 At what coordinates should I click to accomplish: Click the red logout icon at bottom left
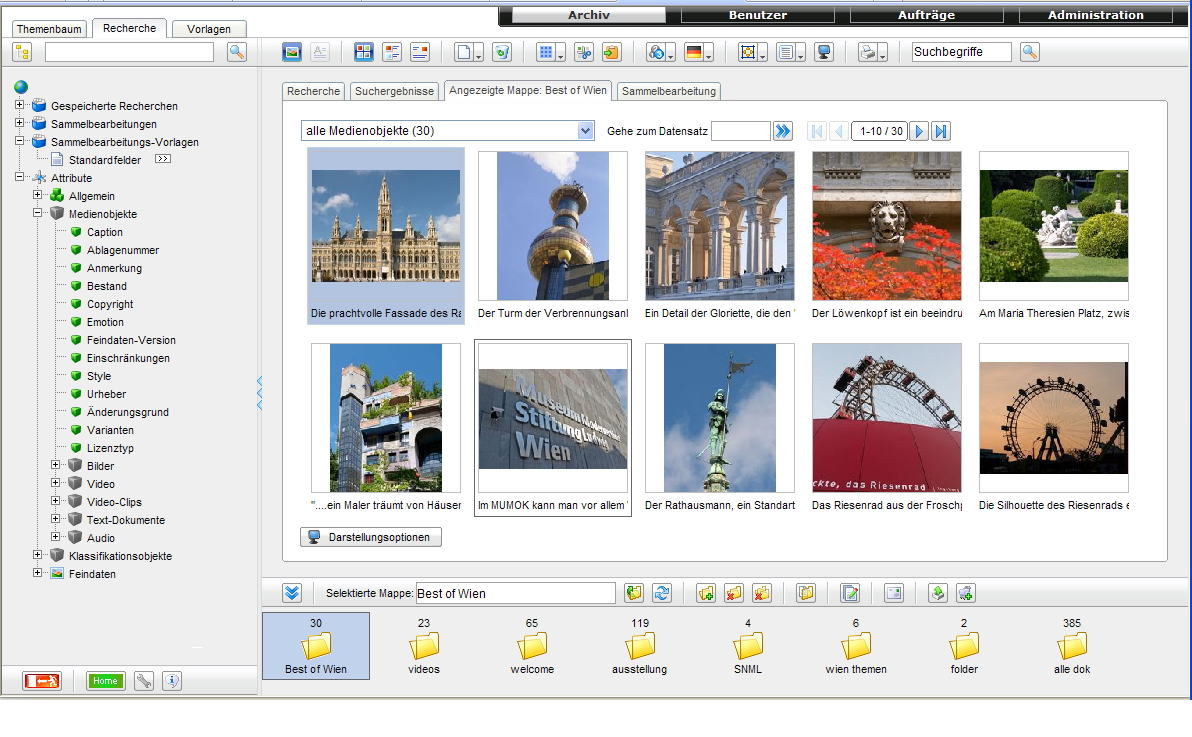coord(42,681)
